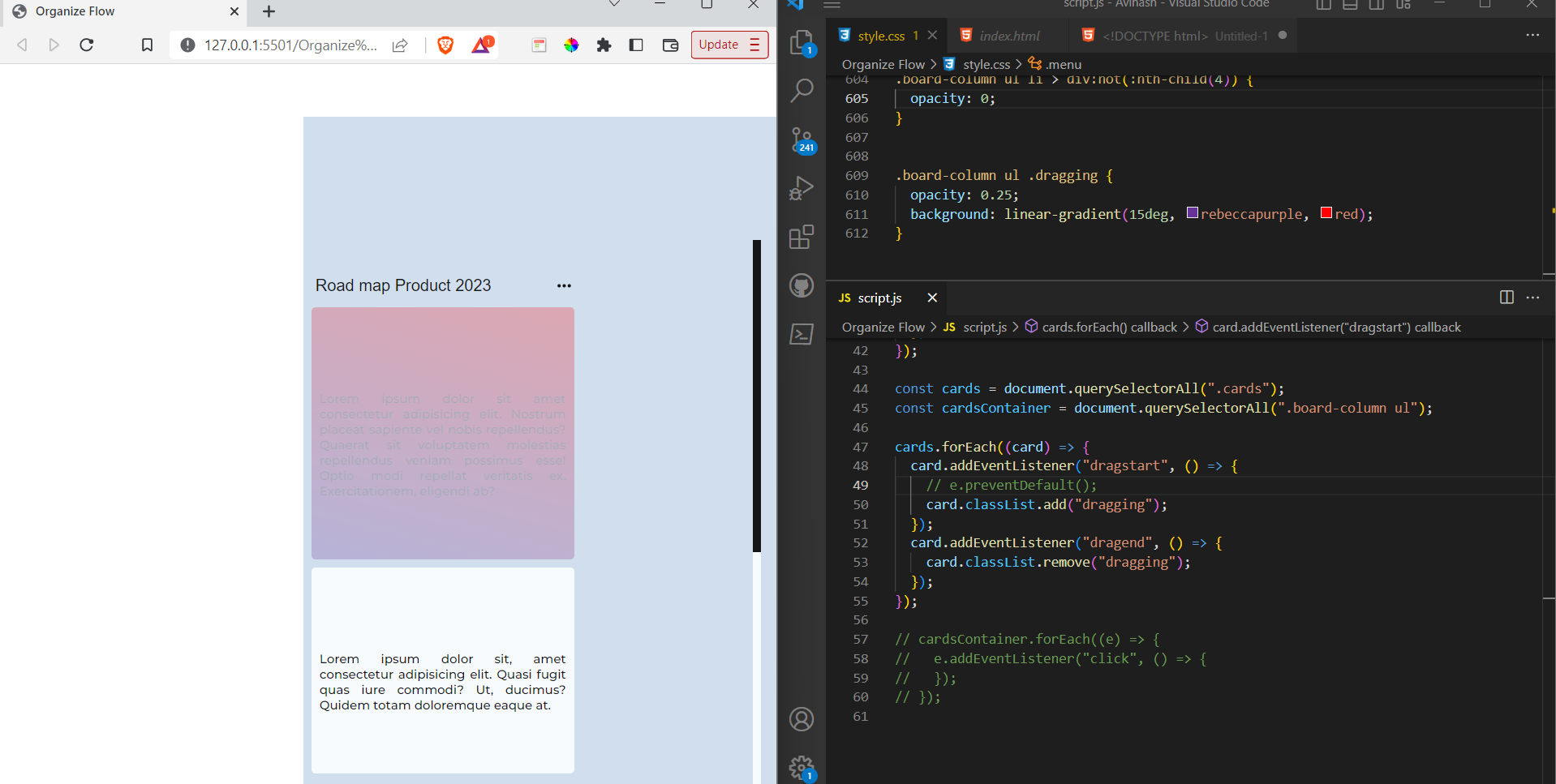Image resolution: width=1556 pixels, height=784 pixels.
Task: Click Brave Shields lion icon
Action: click(x=445, y=45)
